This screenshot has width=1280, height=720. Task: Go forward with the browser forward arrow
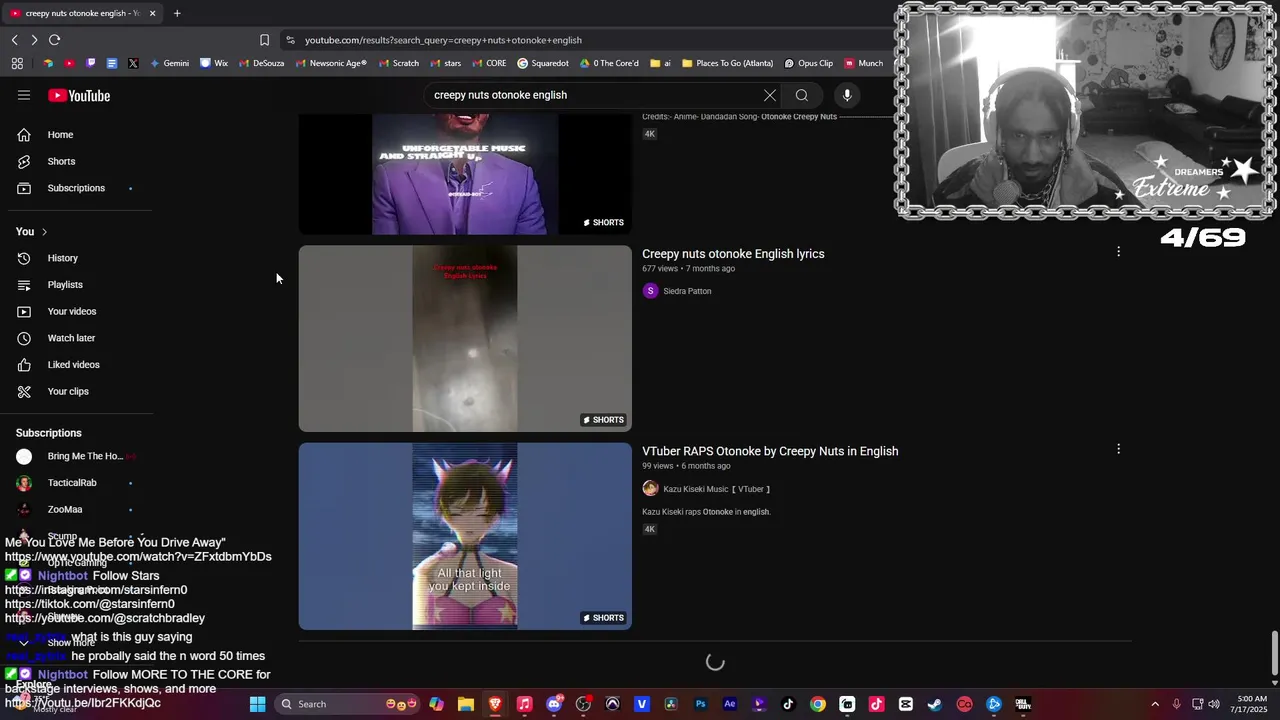pos(34,40)
